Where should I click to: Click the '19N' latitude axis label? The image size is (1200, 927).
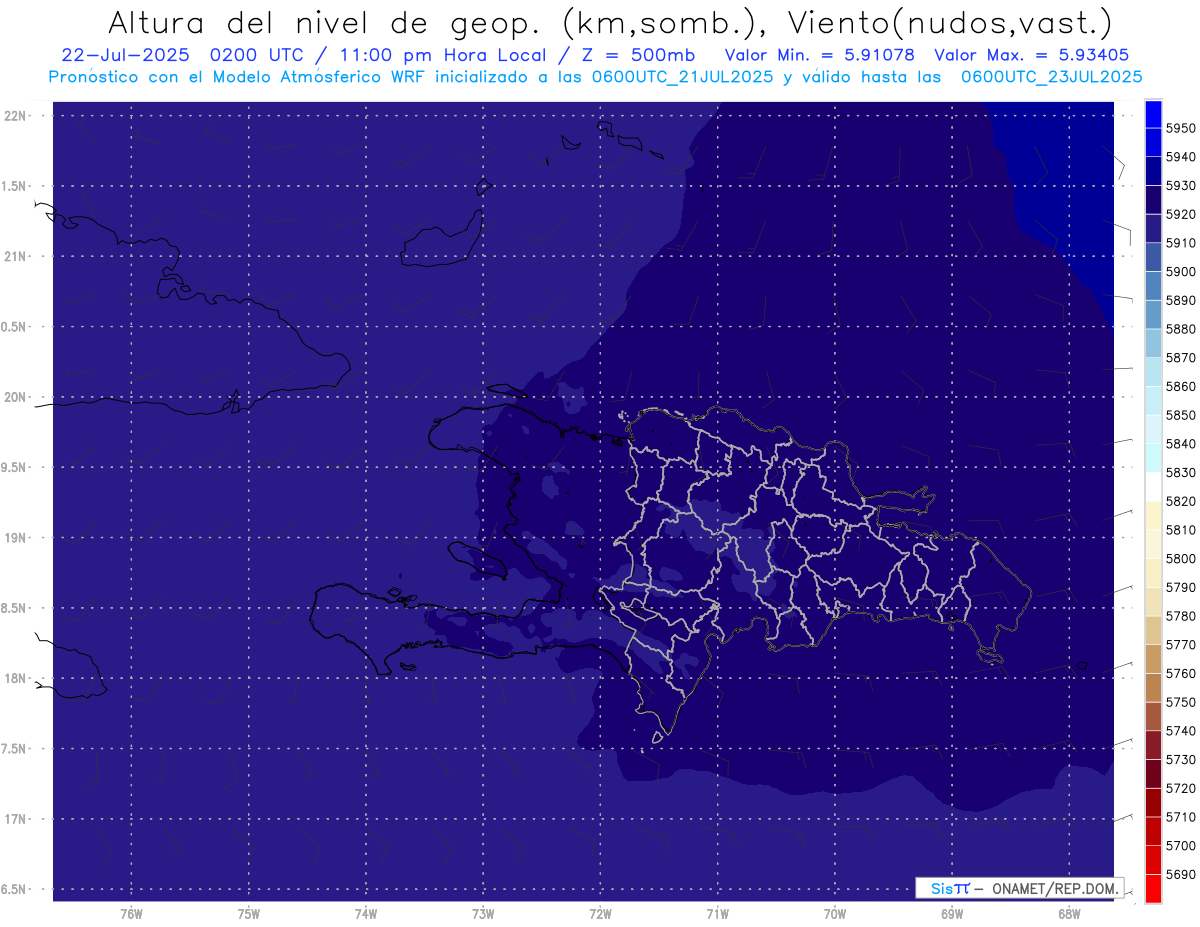coord(15,537)
